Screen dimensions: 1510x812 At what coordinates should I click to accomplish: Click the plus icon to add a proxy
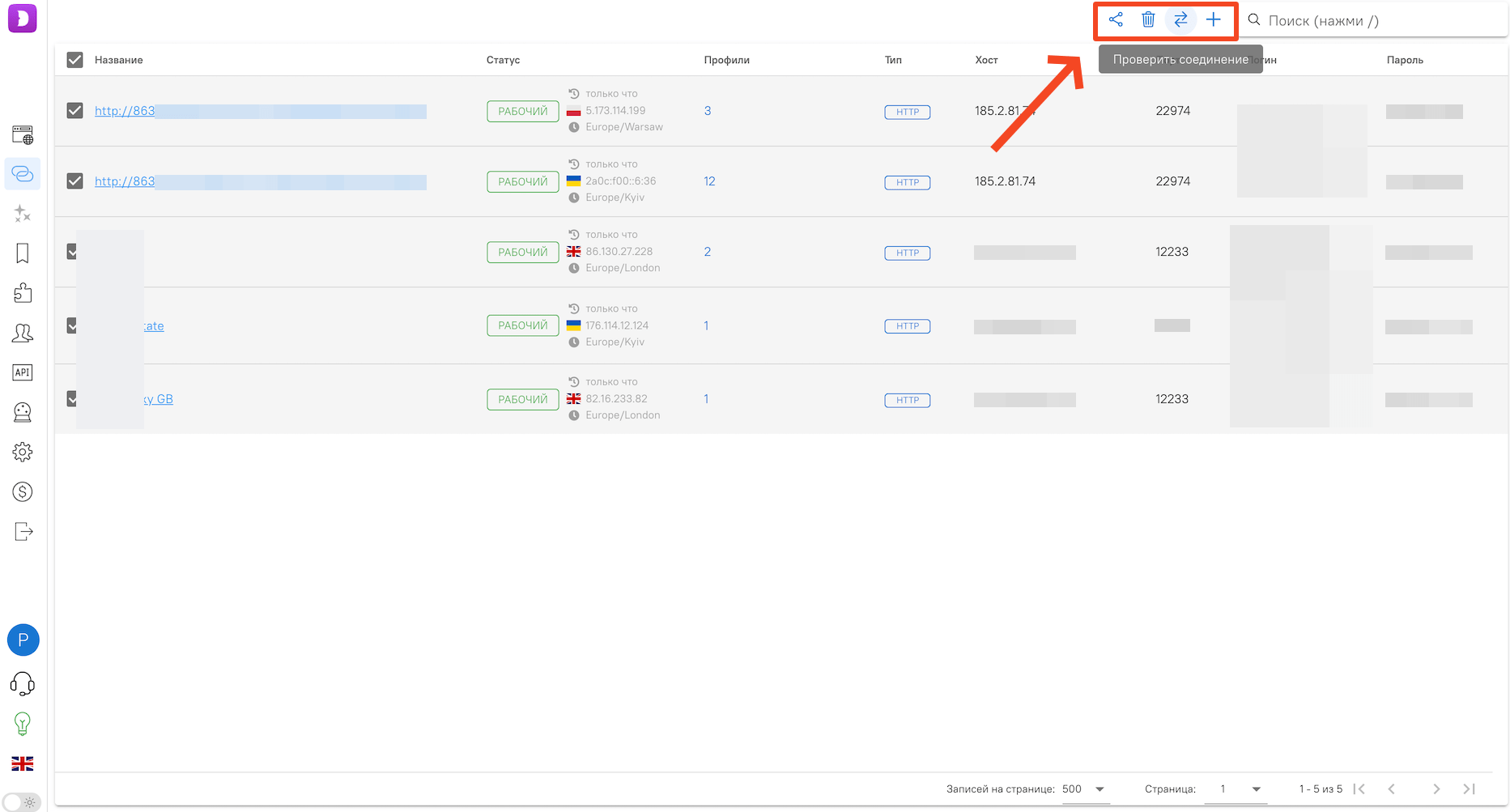point(1213,19)
